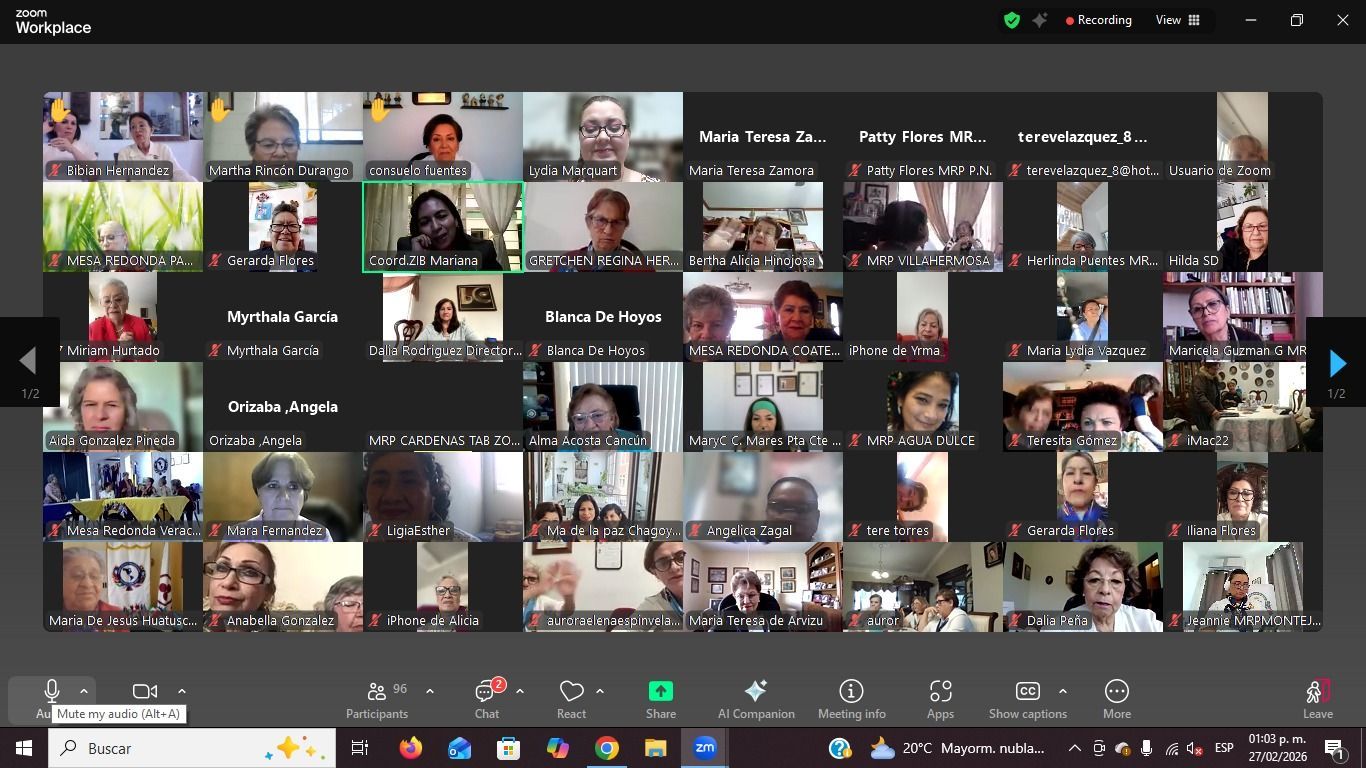Click the Recording indicator
Viewport: 1366px width, 768px height.
click(1098, 20)
